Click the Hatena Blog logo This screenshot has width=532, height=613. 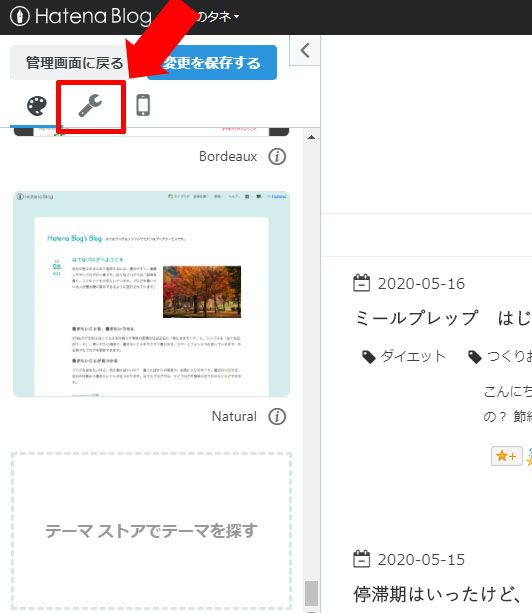click(81, 16)
